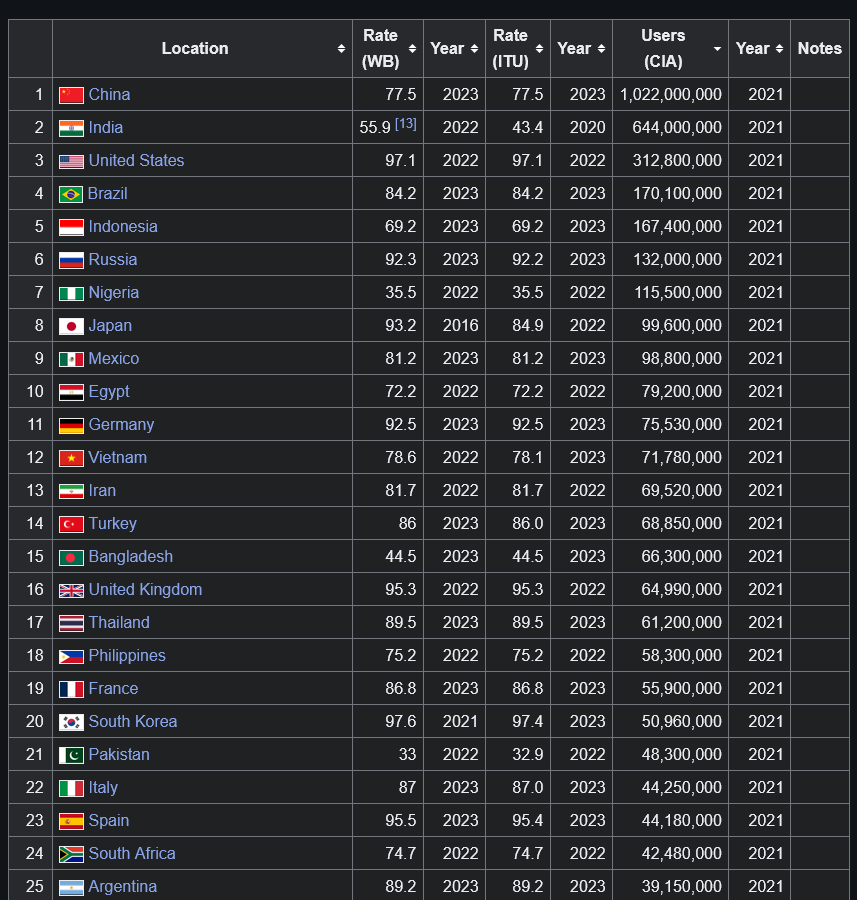Open the Italy article link
Screen dimensions: 857x900
click(x=103, y=788)
